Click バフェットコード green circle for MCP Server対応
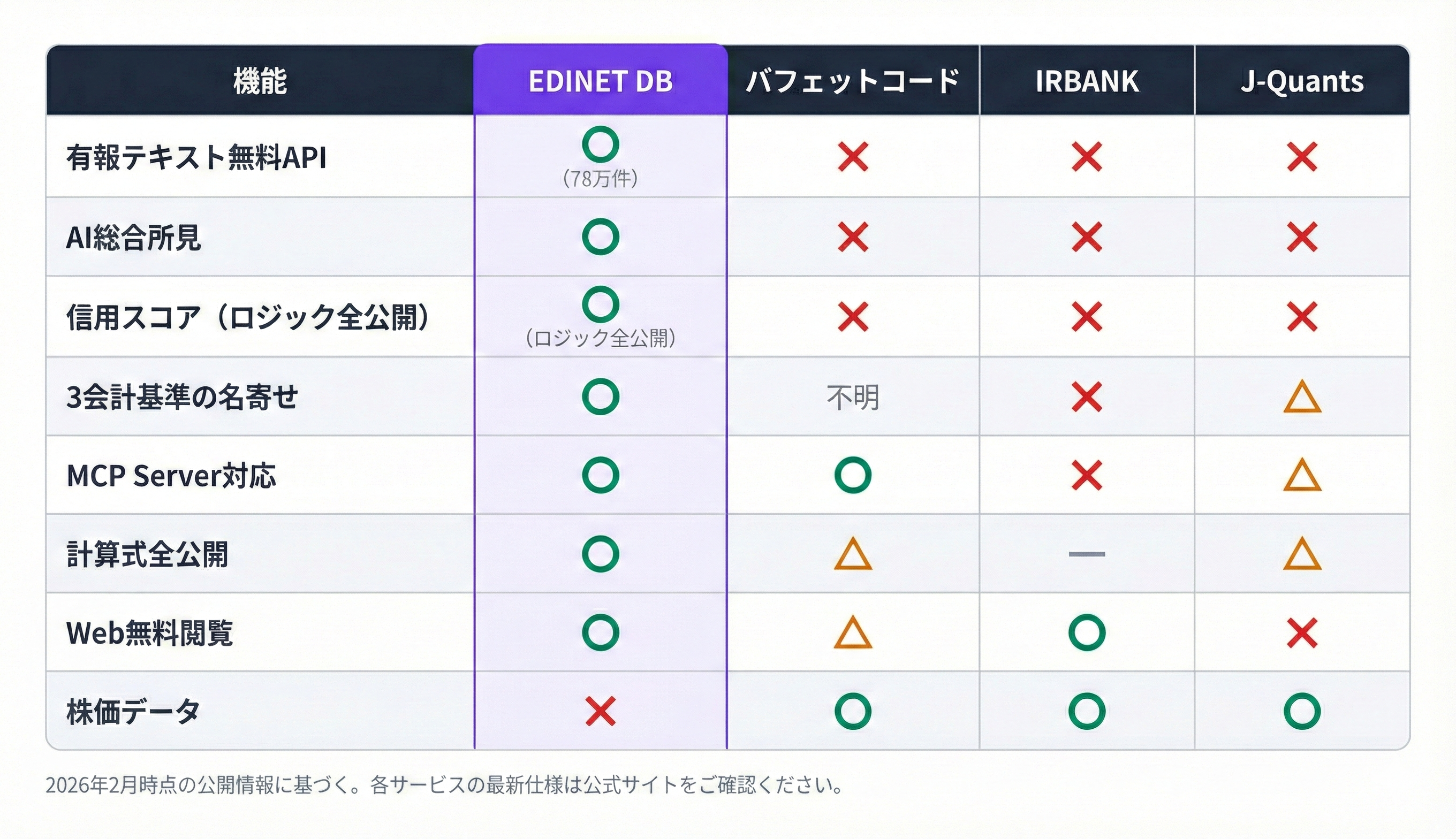The image size is (1456, 839). pyautogui.click(x=853, y=475)
